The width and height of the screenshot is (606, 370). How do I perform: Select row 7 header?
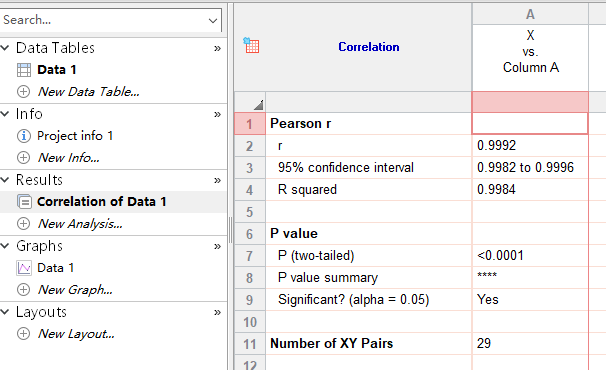pos(250,256)
